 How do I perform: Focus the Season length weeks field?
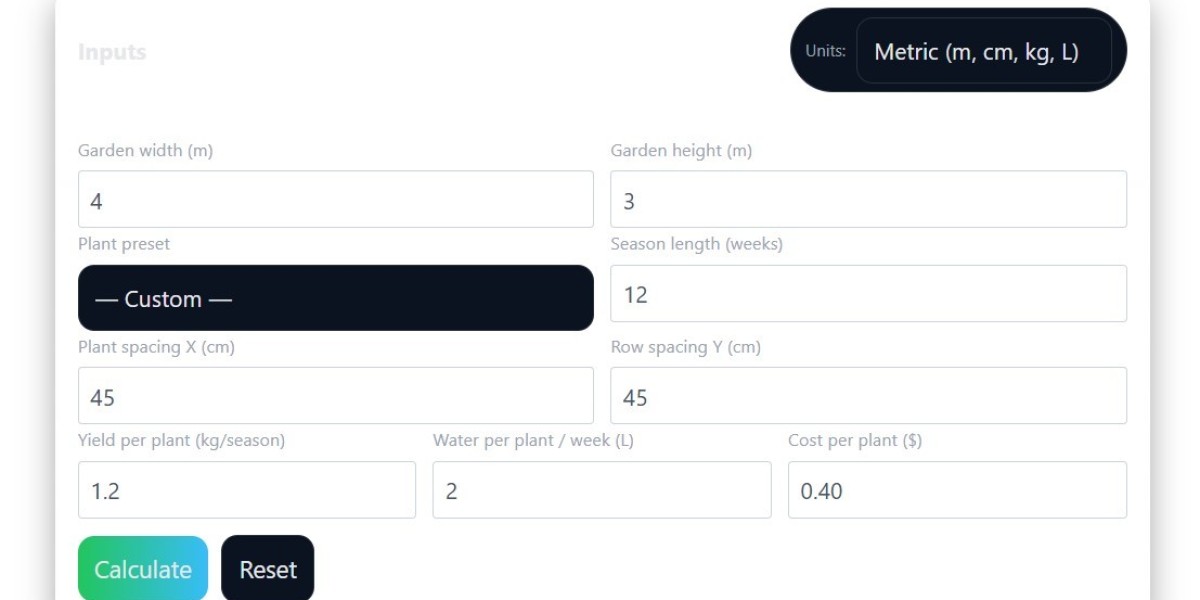868,293
